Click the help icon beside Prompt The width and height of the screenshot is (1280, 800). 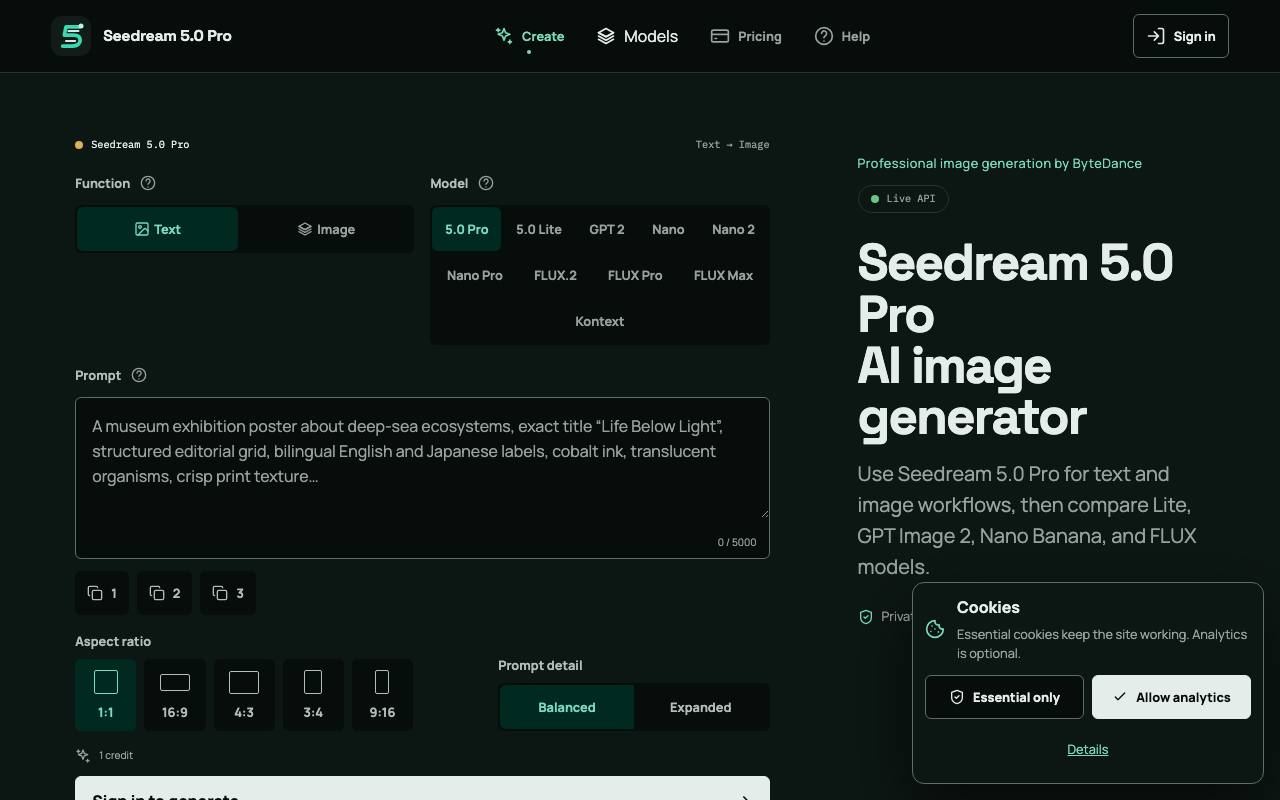tap(139, 375)
